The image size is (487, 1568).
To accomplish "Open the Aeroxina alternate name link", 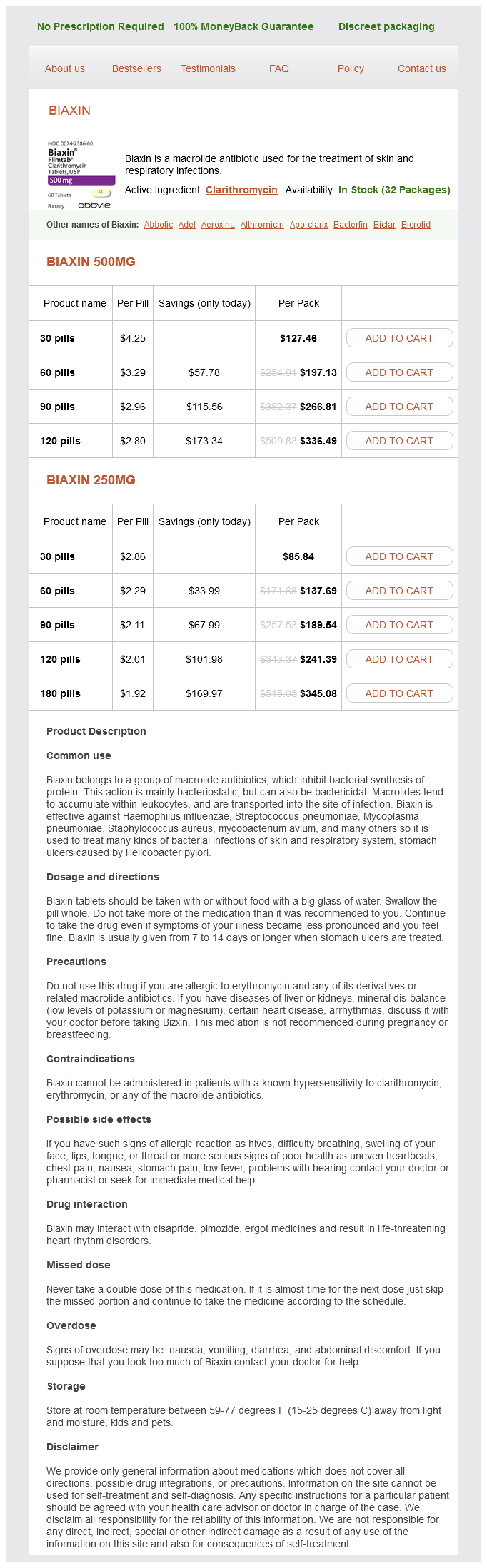I will point(218,225).
